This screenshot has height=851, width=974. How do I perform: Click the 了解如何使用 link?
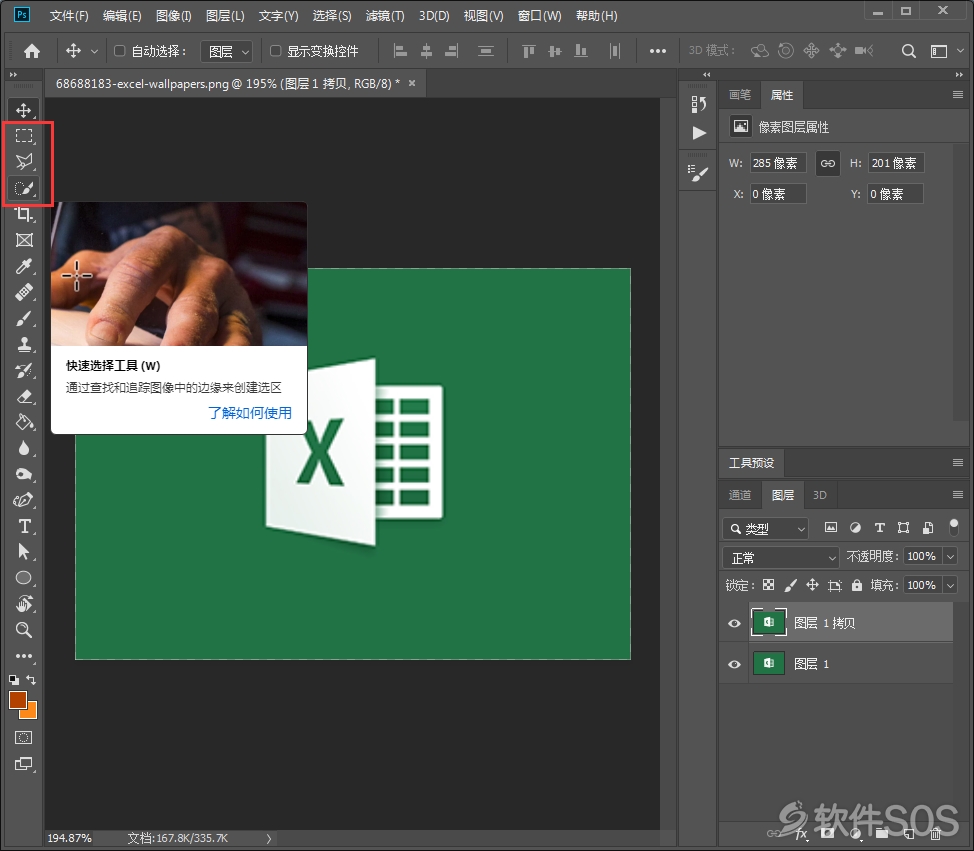(x=250, y=413)
